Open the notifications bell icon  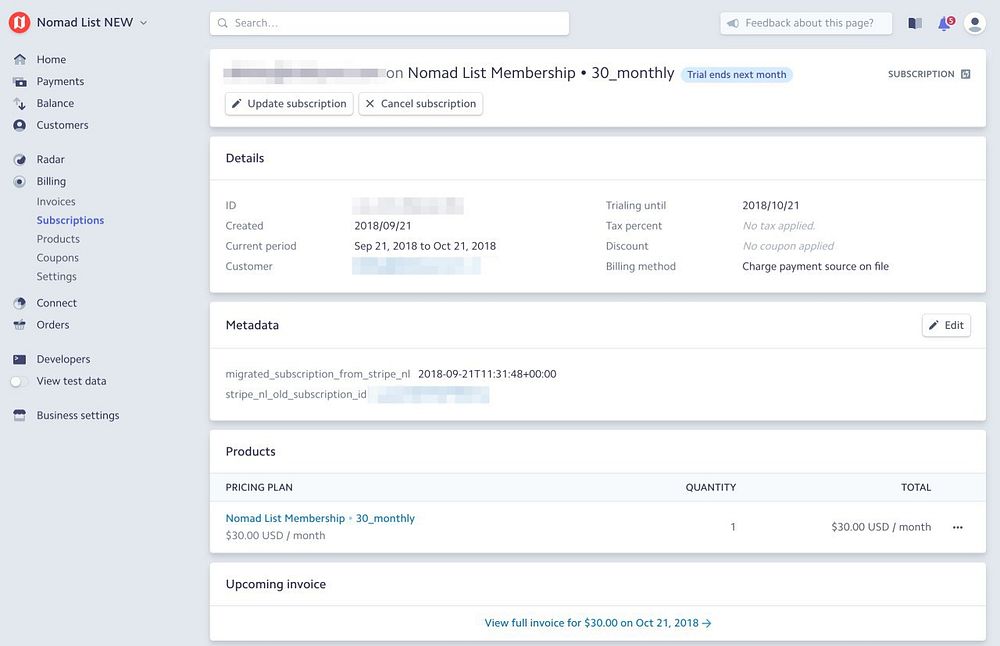pos(944,23)
